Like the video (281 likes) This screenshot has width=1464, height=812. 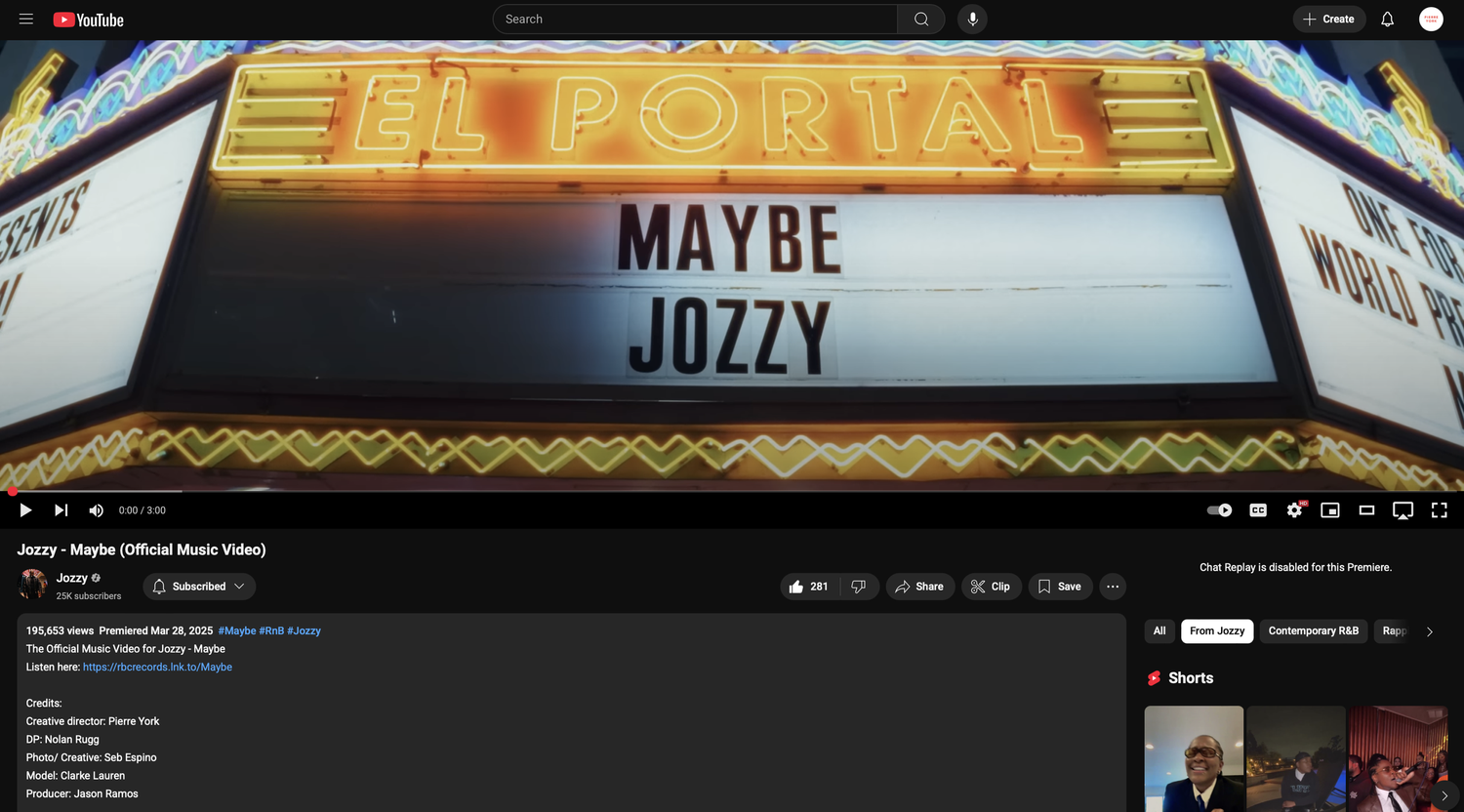click(809, 587)
